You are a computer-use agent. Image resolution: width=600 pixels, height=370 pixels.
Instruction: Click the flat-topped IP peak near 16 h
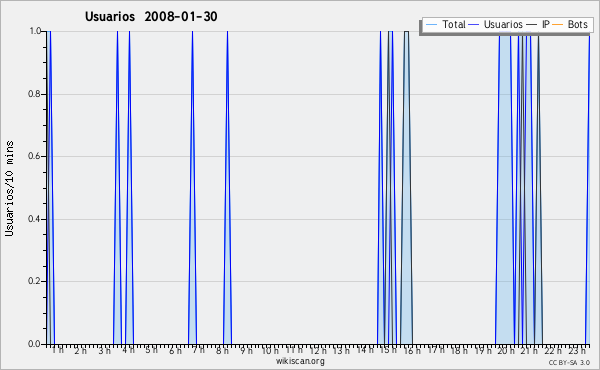coord(406,187)
